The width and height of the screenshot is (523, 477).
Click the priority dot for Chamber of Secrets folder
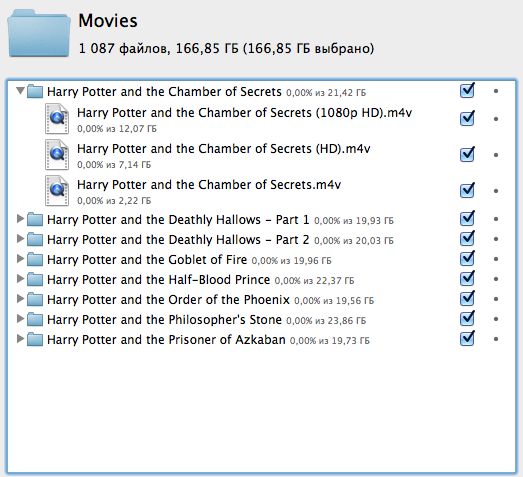(496, 91)
